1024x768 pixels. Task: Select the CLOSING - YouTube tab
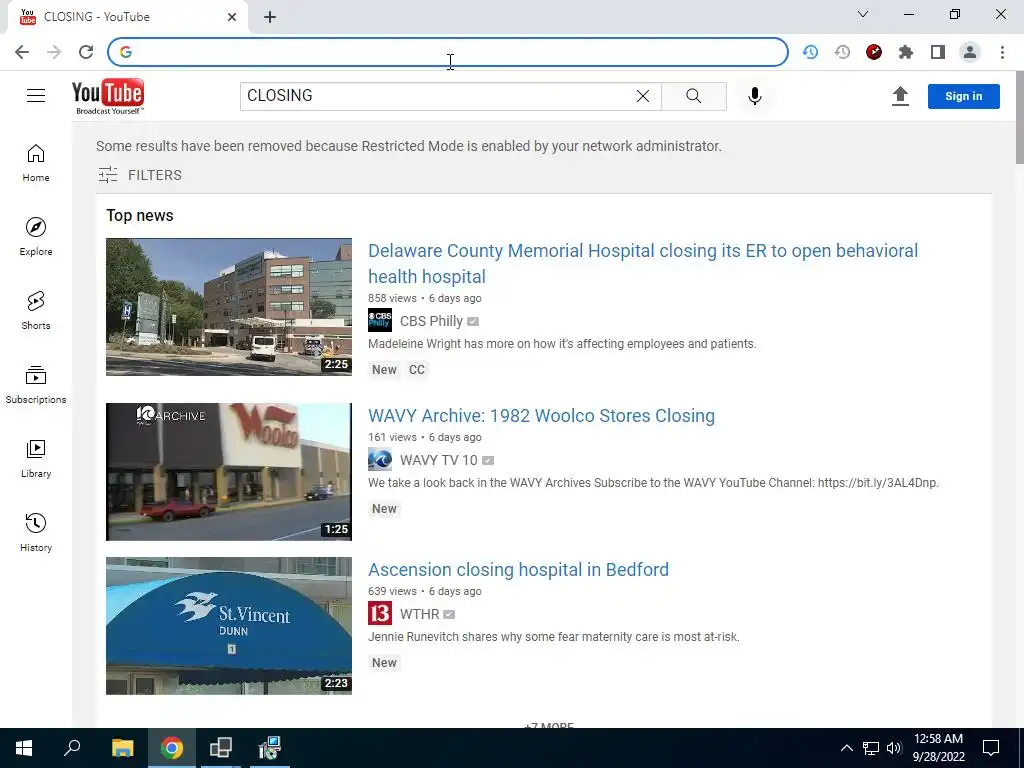point(127,17)
